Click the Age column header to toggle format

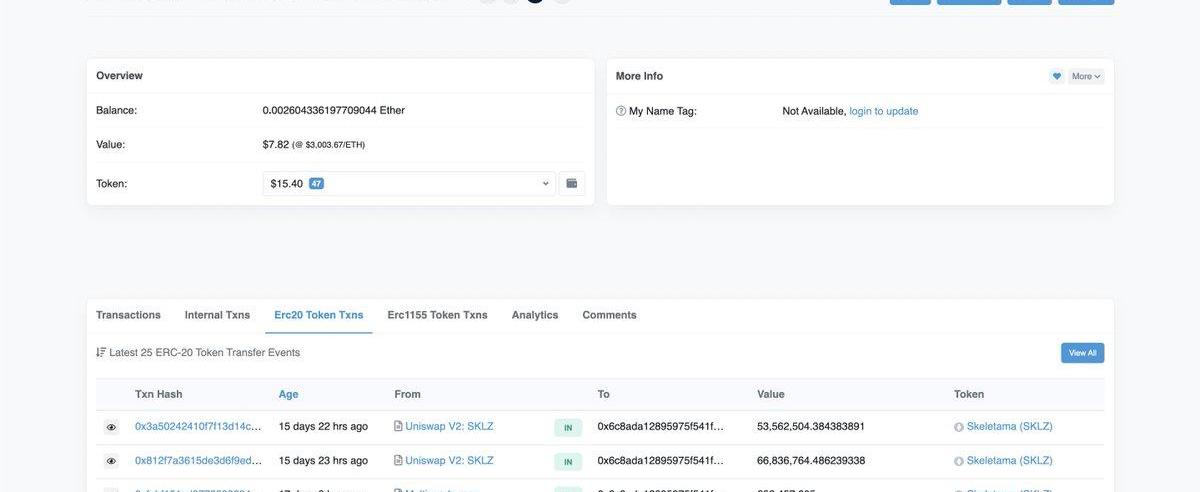coord(288,394)
